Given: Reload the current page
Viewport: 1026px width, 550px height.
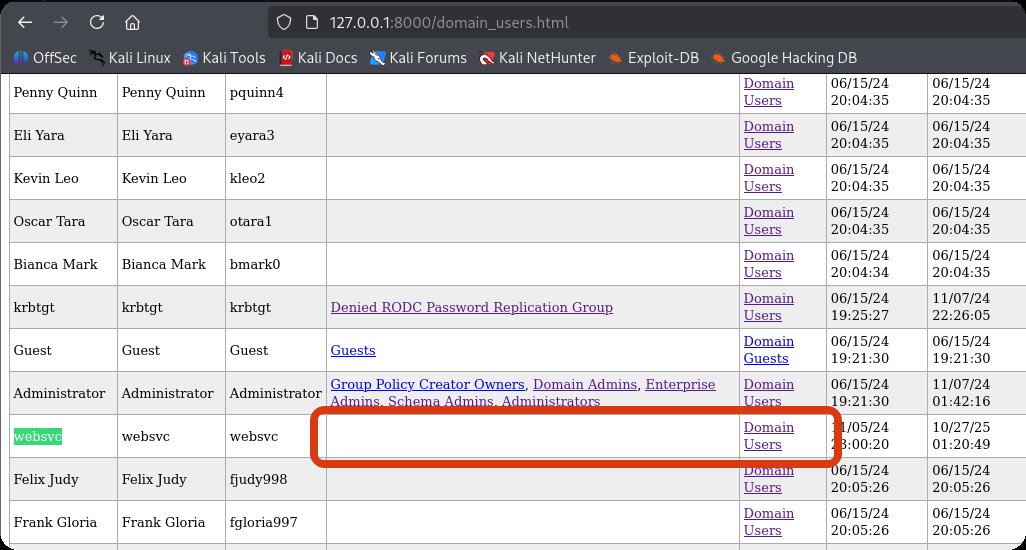Looking at the screenshot, I should (x=97, y=22).
